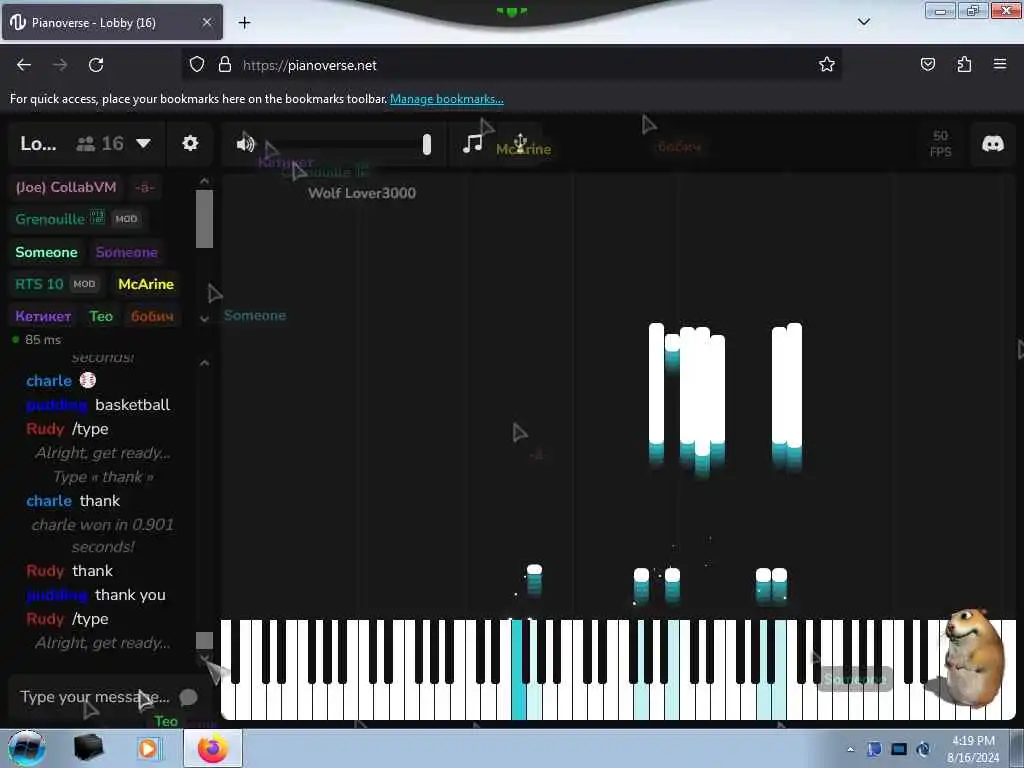
Task: Click the RTS 10 user tag
Action: pos(56,284)
